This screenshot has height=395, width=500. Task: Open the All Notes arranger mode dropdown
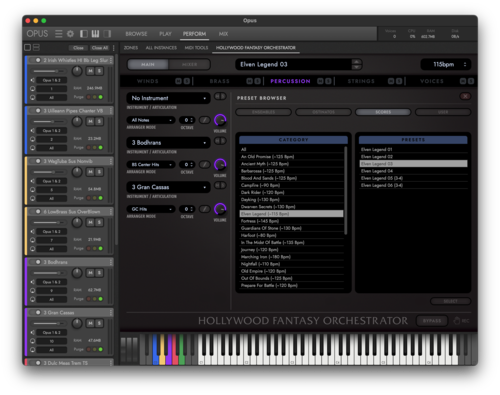(x=151, y=120)
